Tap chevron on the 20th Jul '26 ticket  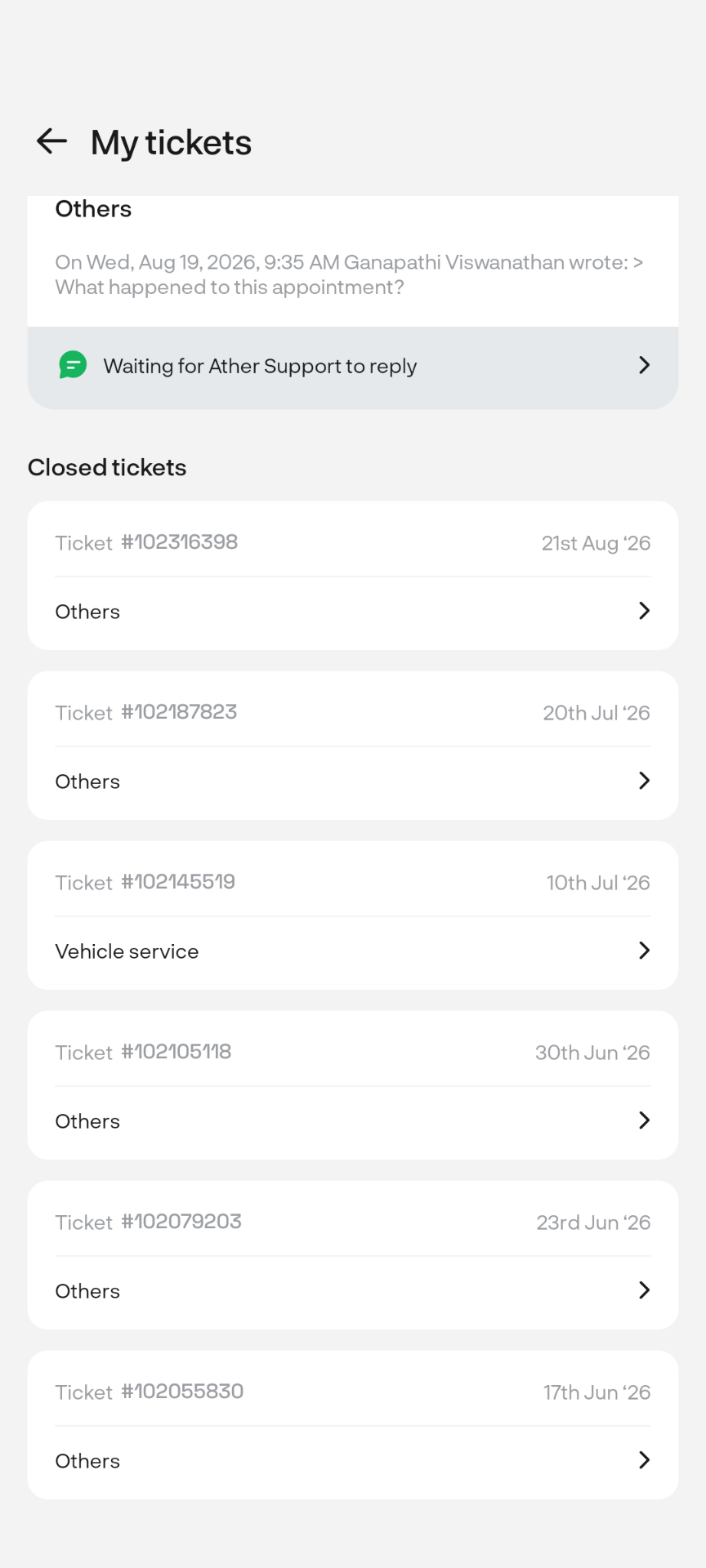pyautogui.click(x=644, y=781)
